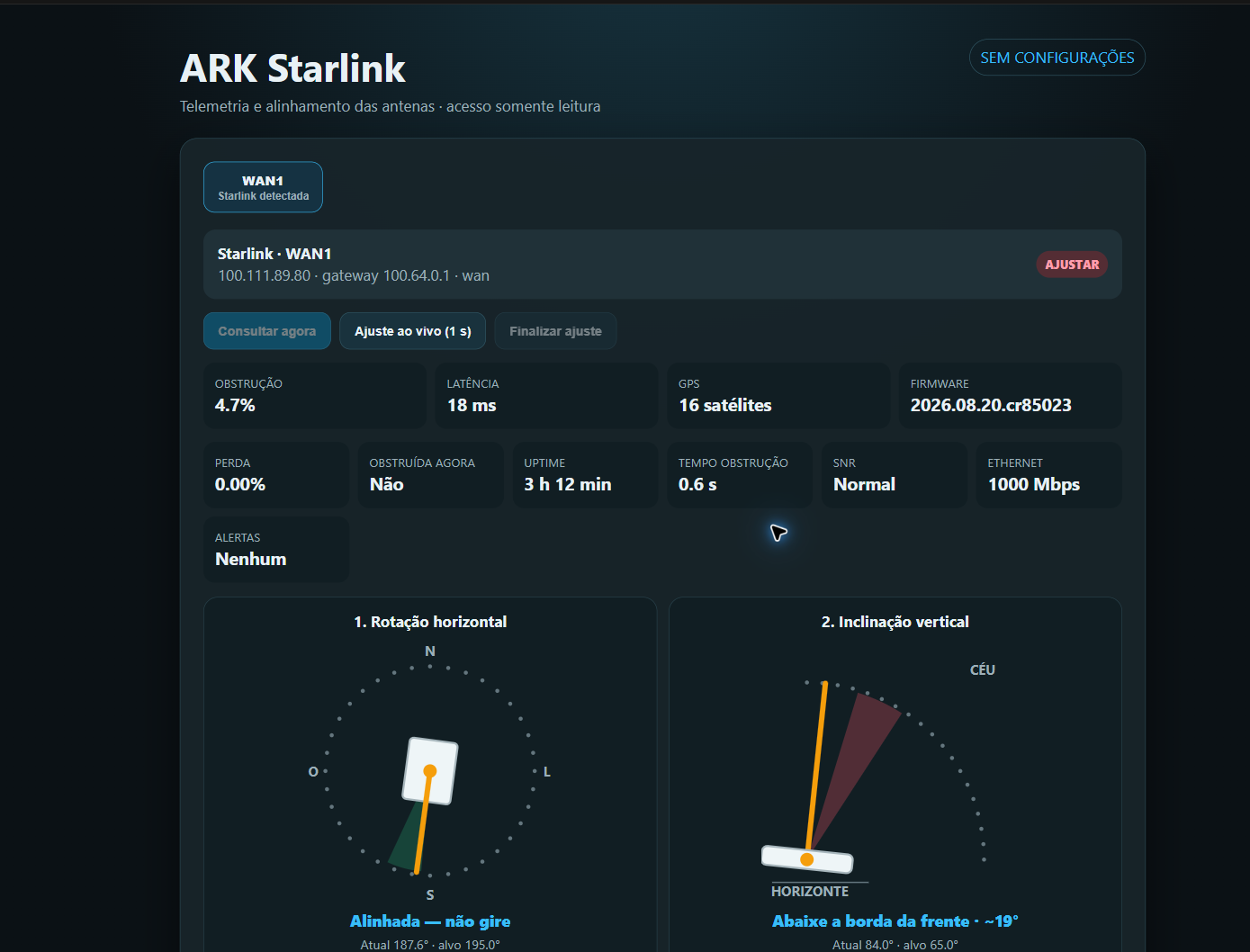Click Finalizar ajuste button

[555, 331]
